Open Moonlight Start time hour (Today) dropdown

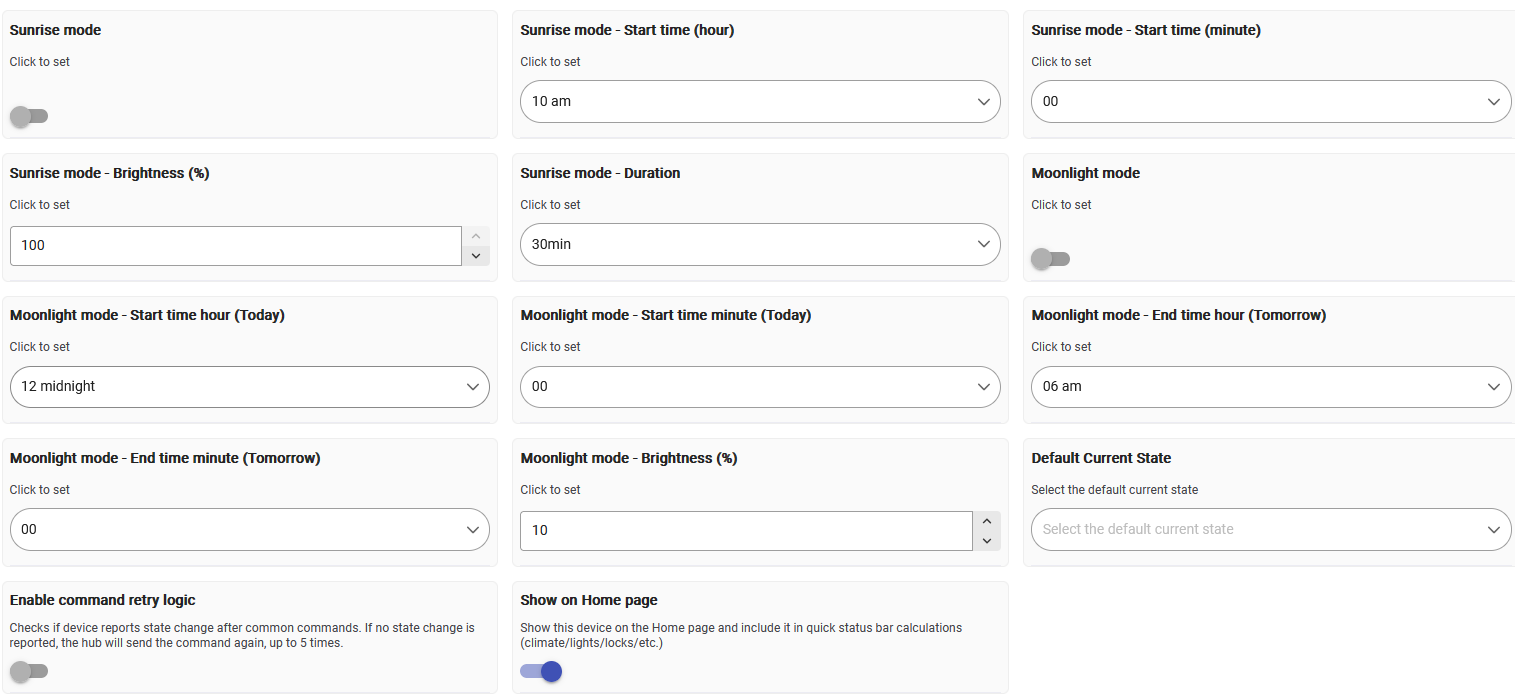click(x=250, y=387)
